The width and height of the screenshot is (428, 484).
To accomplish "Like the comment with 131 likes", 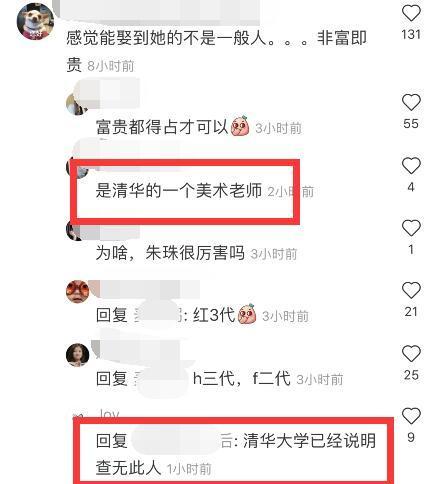I will pos(411,13).
